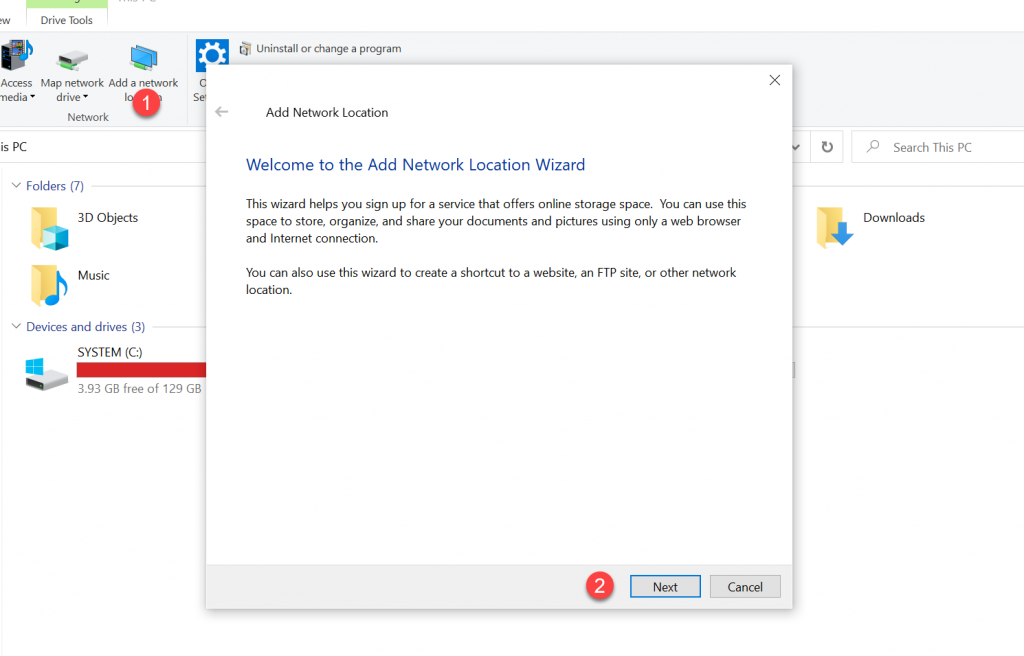Open Settings via the blue gear icon
1024x656 pixels.
[212, 56]
